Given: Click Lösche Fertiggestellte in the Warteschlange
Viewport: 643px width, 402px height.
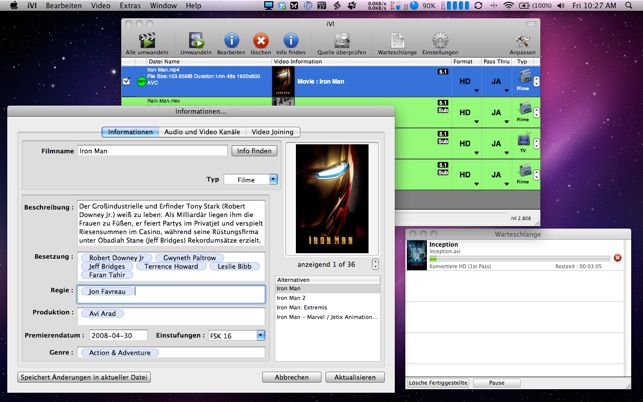Looking at the screenshot, I should (x=438, y=383).
